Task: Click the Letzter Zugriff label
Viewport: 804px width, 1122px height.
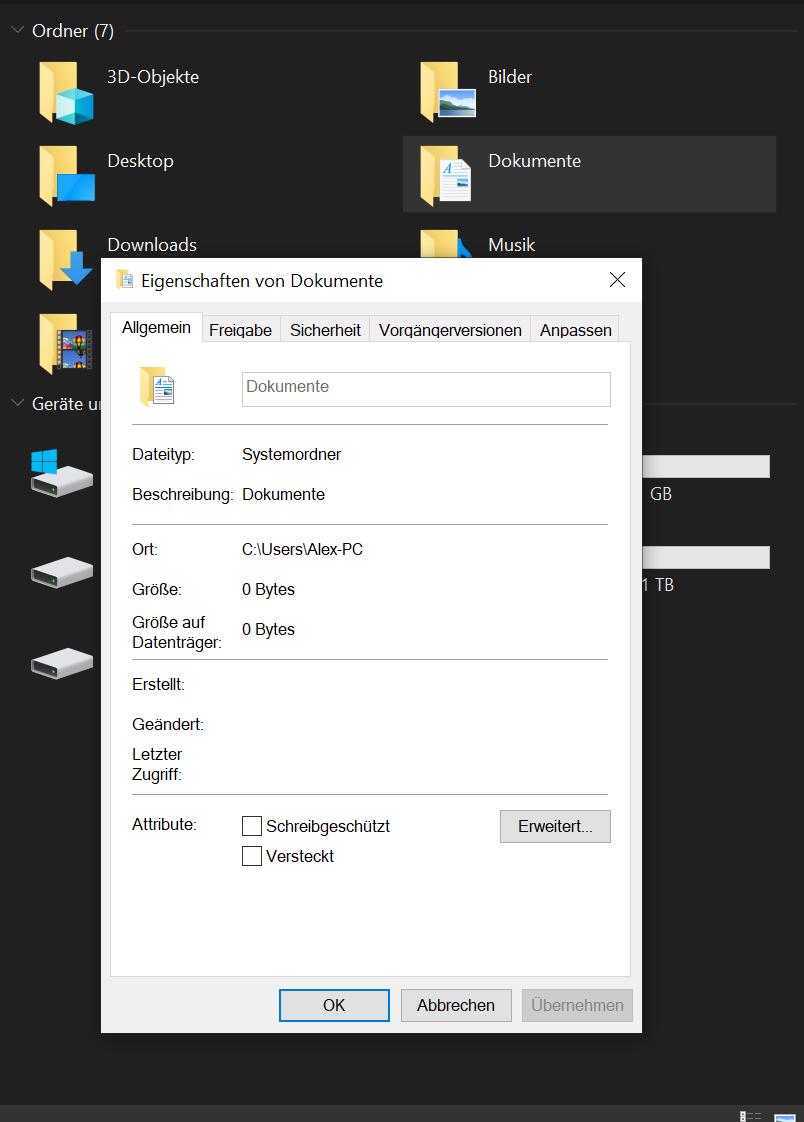Action: (157, 764)
